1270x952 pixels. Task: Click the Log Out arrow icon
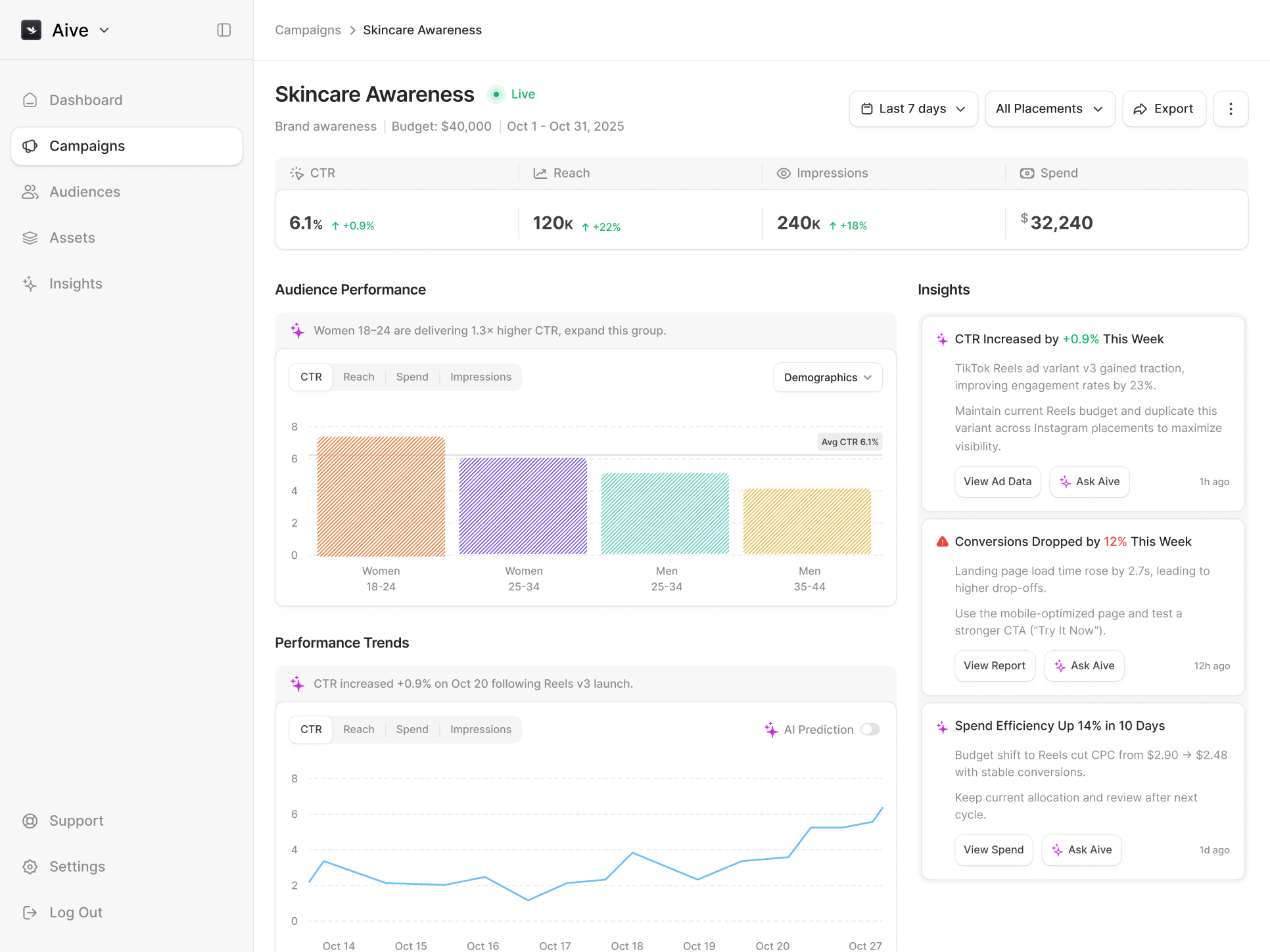coord(30,913)
